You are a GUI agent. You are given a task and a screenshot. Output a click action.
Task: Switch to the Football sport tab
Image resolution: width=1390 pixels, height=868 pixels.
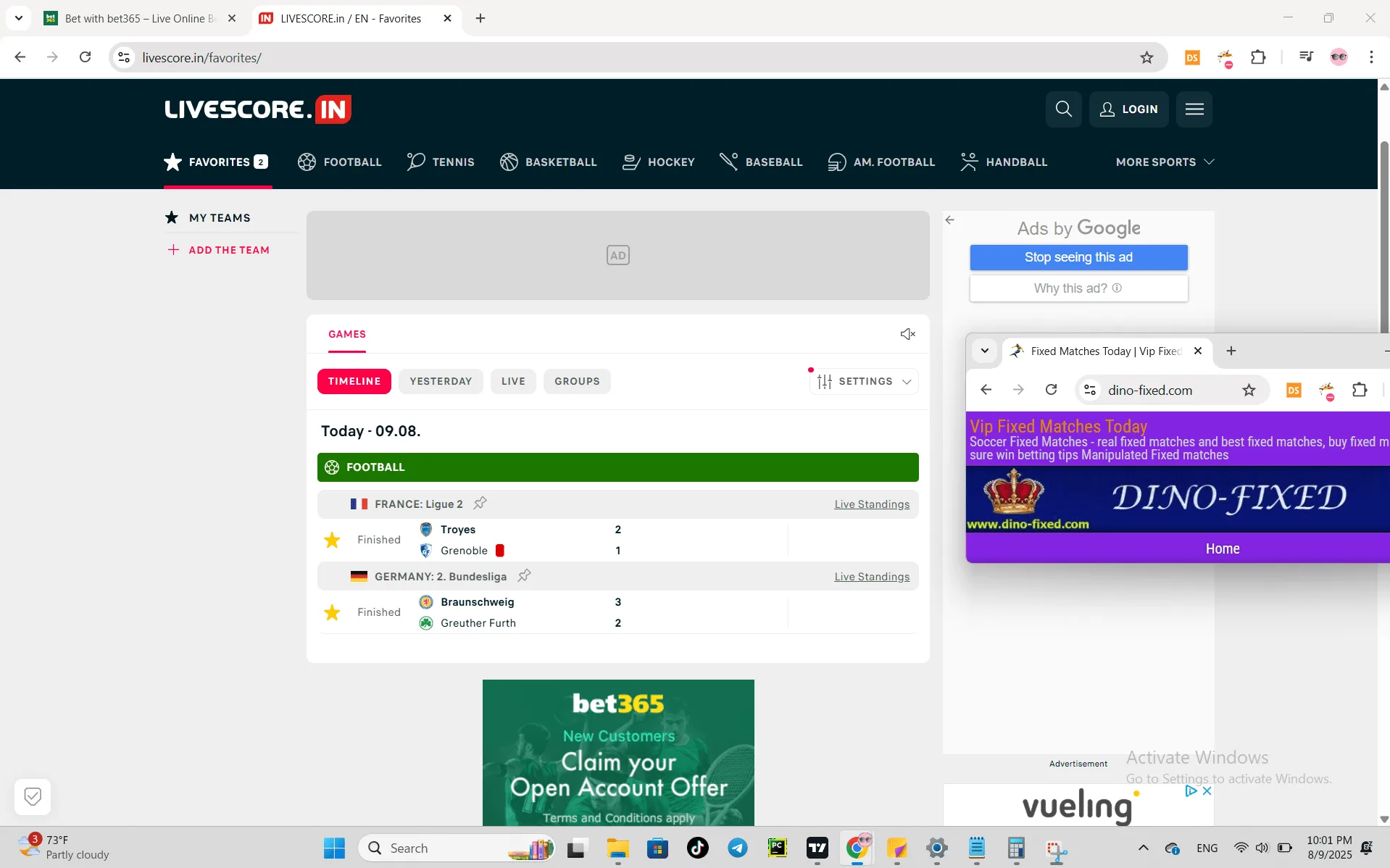tap(339, 162)
